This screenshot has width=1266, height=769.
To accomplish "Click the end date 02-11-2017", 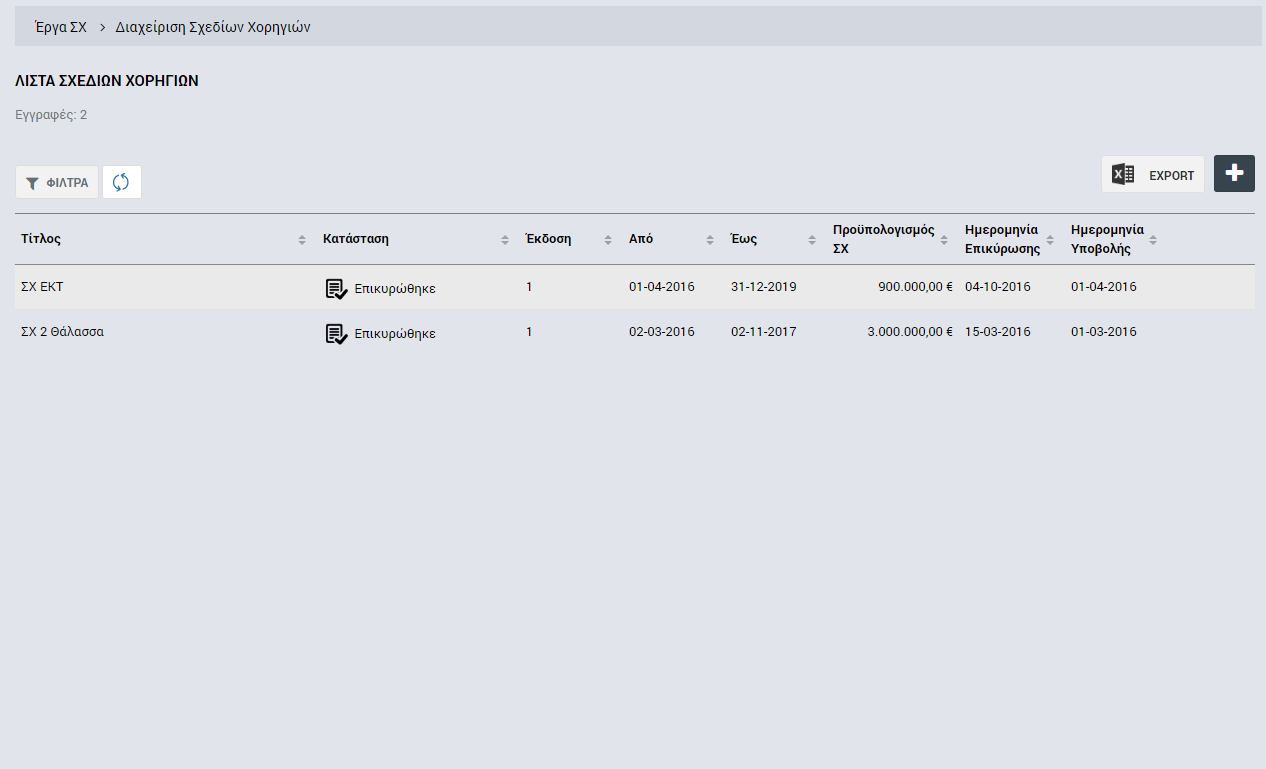I will 764,332.
